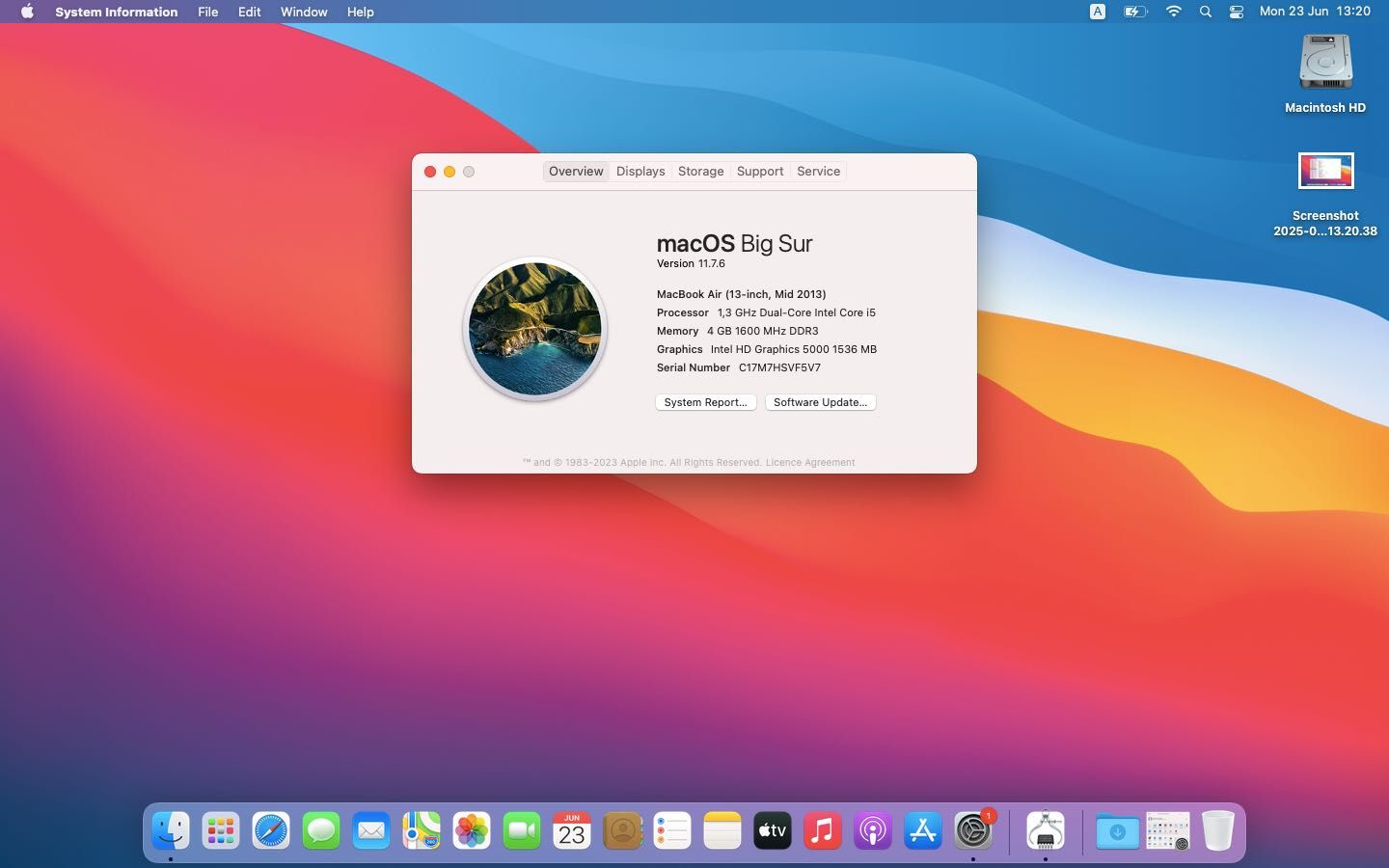This screenshot has width=1389, height=868.
Task: Open battery status in menu bar
Action: click(x=1135, y=12)
